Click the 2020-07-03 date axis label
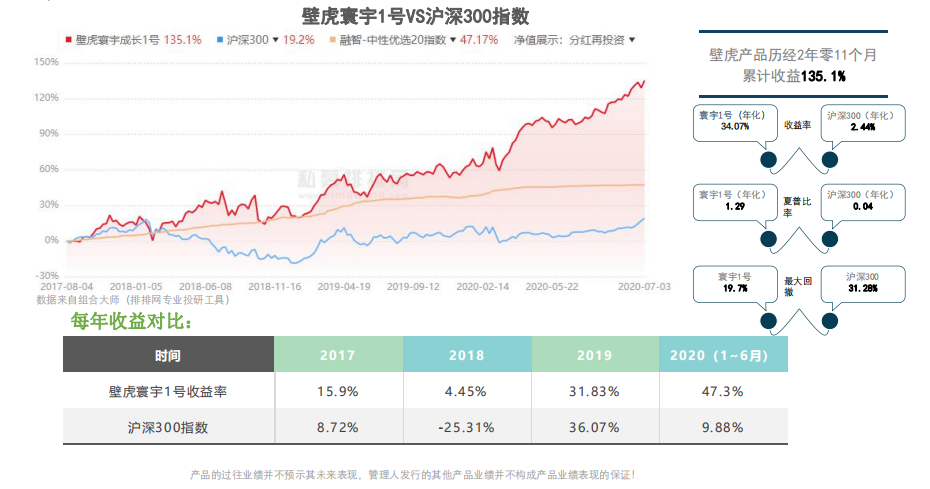The height and width of the screenshot is (489, 930). (x=645, y=285)
